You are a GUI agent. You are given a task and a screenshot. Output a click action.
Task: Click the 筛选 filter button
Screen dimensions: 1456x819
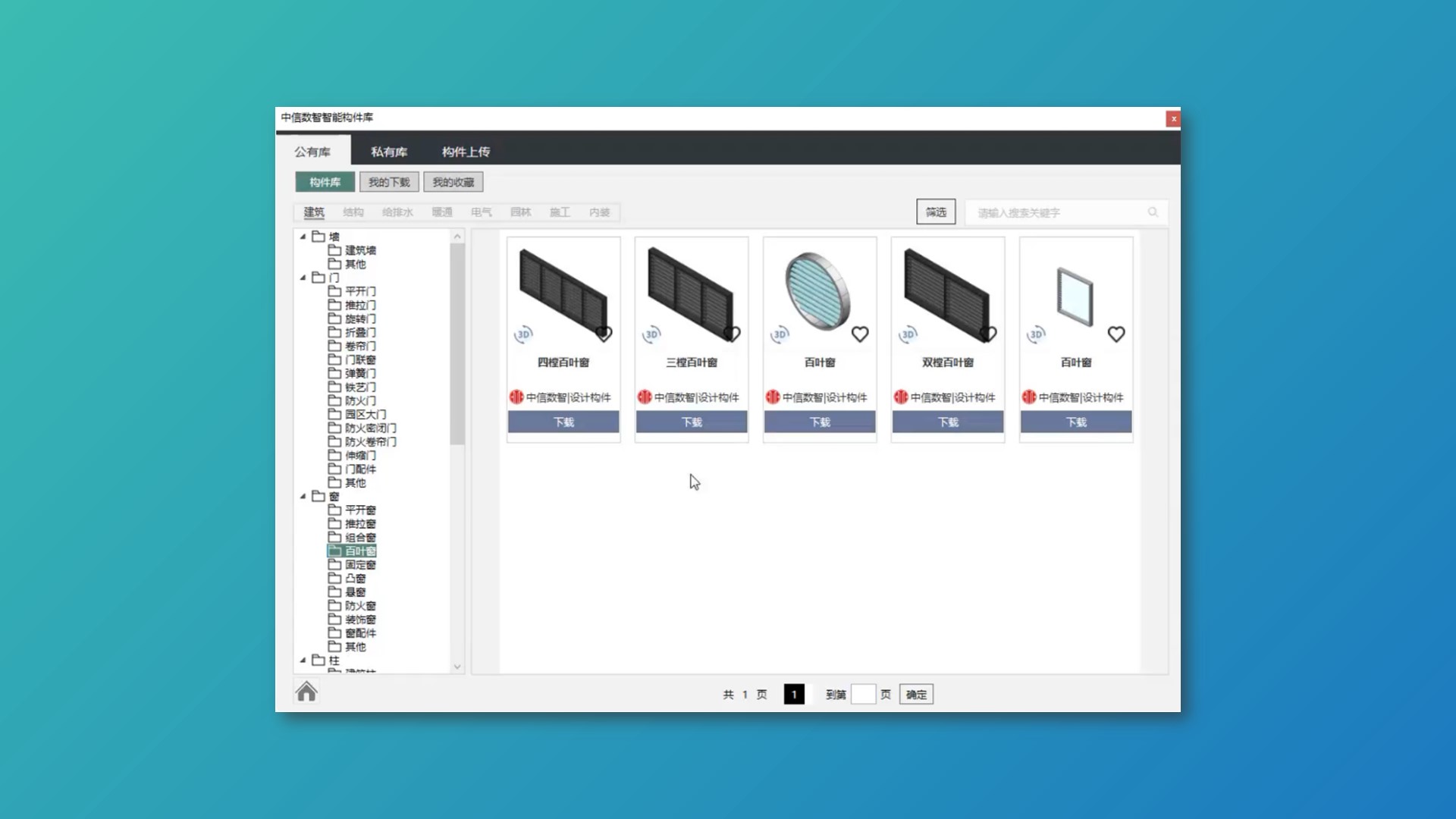point(935,212)
